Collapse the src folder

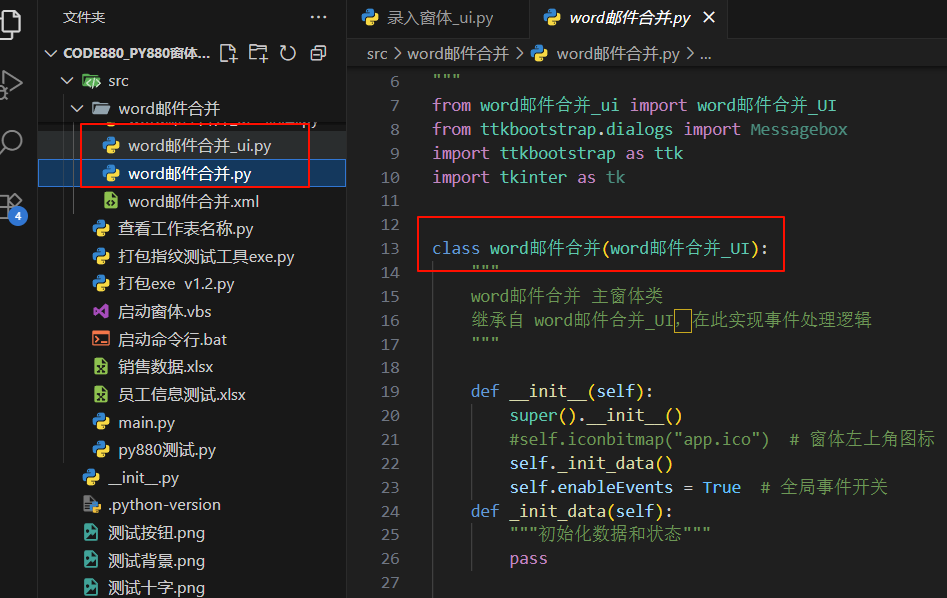(x=68, y=80)
